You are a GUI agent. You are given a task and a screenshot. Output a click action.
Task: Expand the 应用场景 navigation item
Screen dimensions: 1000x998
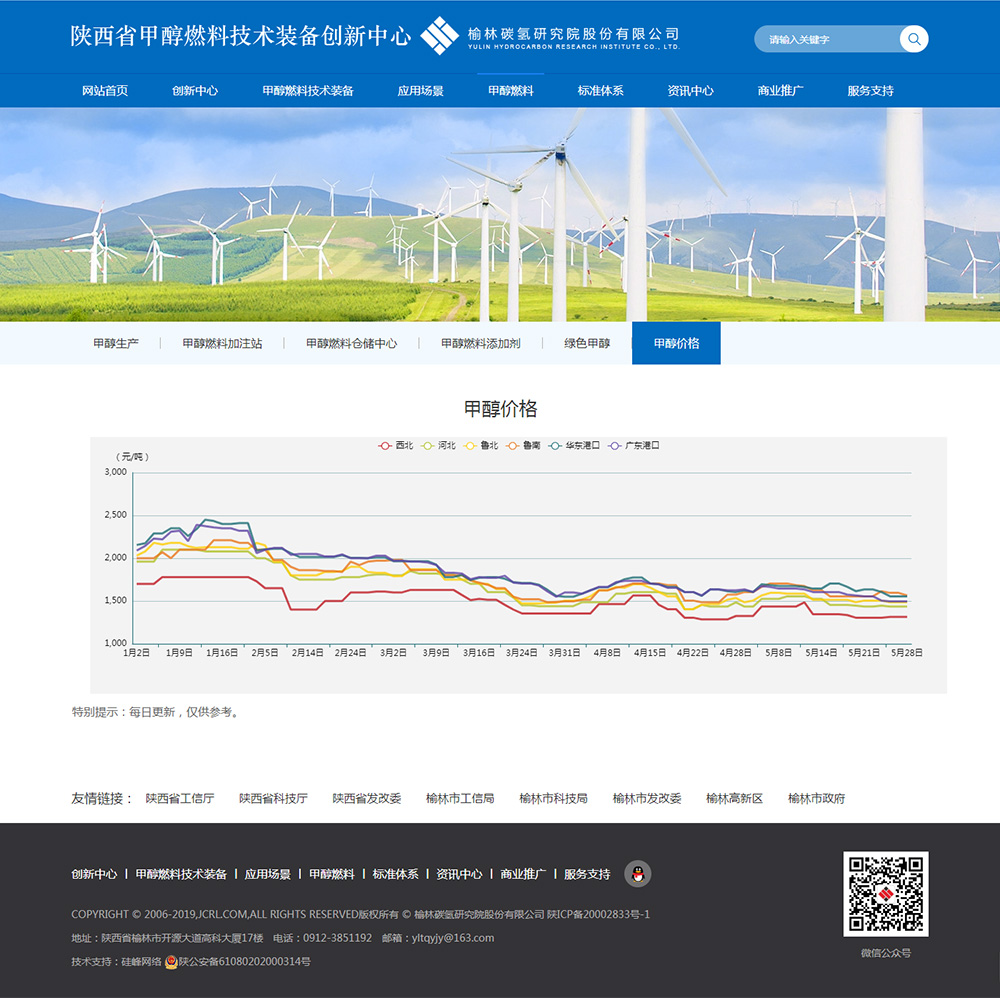tap(420, 91)
